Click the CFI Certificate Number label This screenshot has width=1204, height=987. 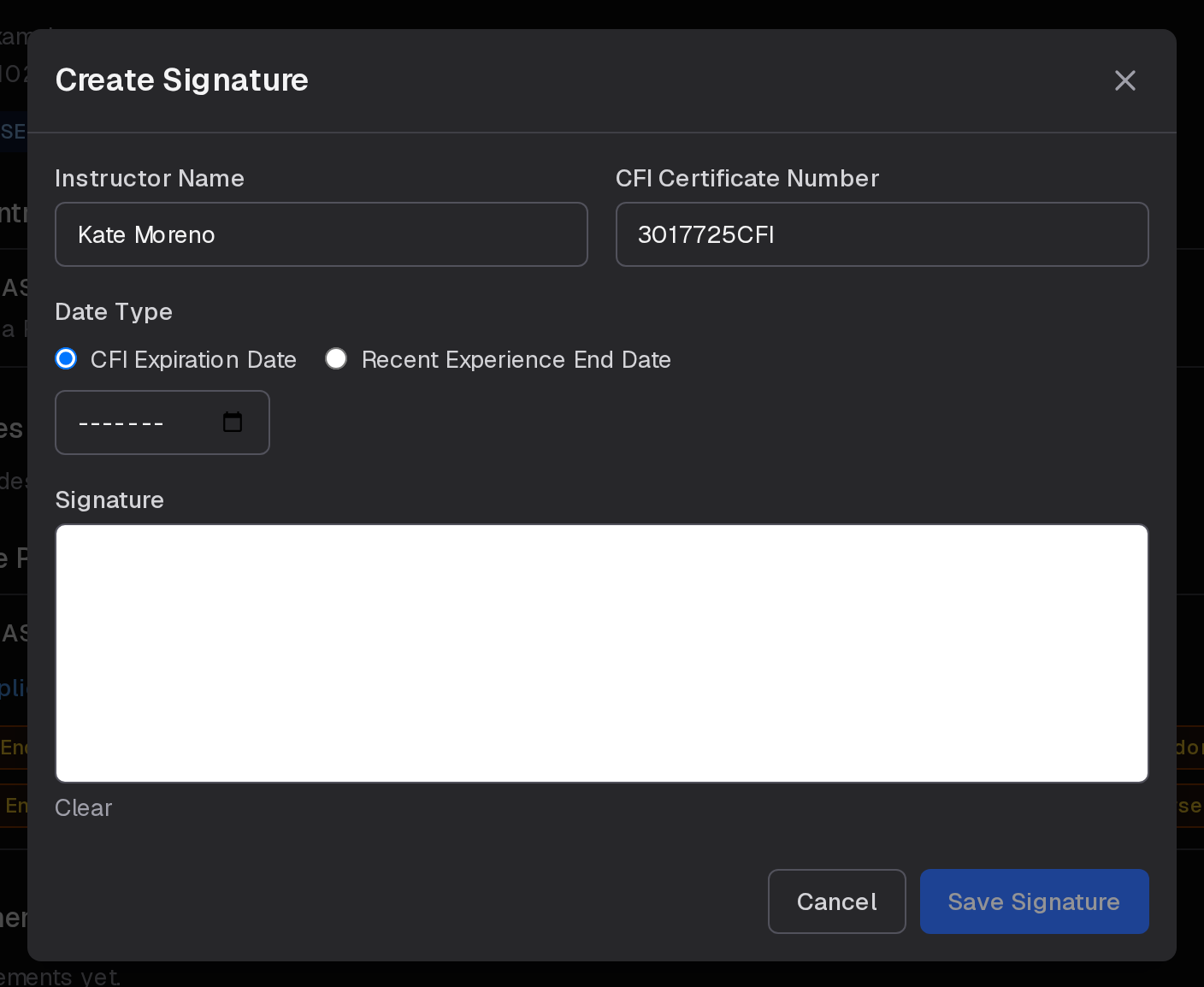(x=747, y=178)
